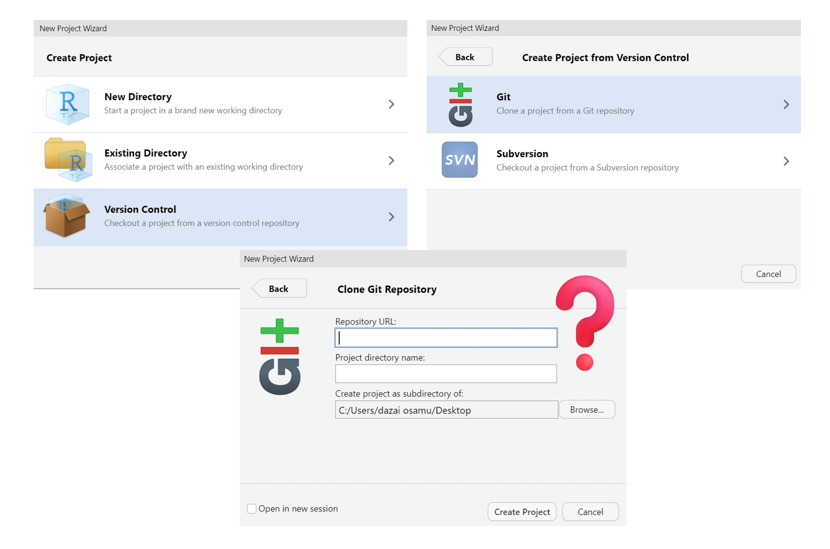Click the Version Control box icon
Viewport: 830px width, 549px height.
(67, 217)
